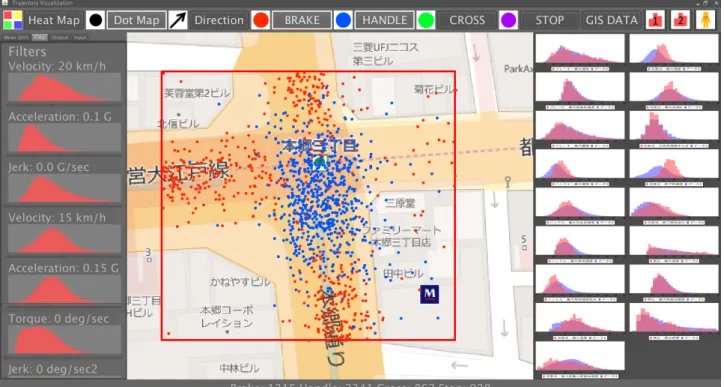Click the blue circle next to HANDLE
Screen dimensions: 724x387
click(x=343, y=20)
